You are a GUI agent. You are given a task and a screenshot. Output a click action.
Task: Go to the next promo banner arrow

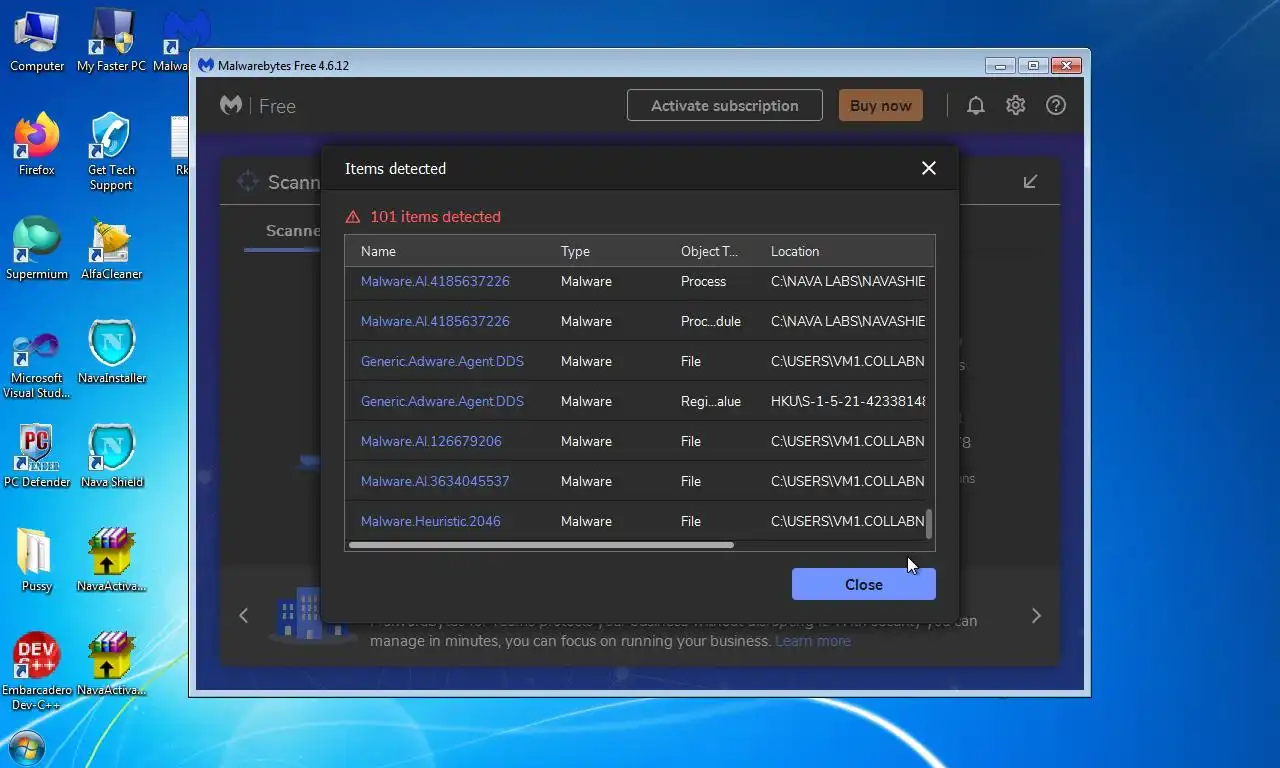pos(1036,616)
